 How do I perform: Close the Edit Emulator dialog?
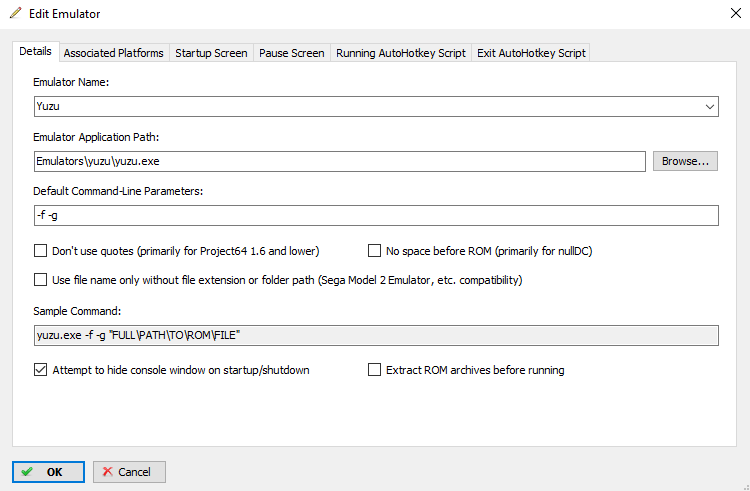tap(736, 13)
